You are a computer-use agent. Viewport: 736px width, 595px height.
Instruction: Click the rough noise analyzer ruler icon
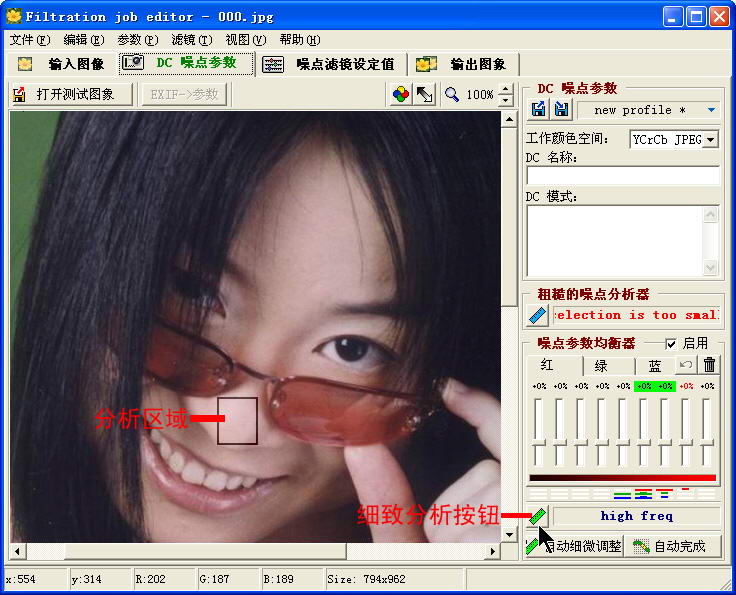538,315
